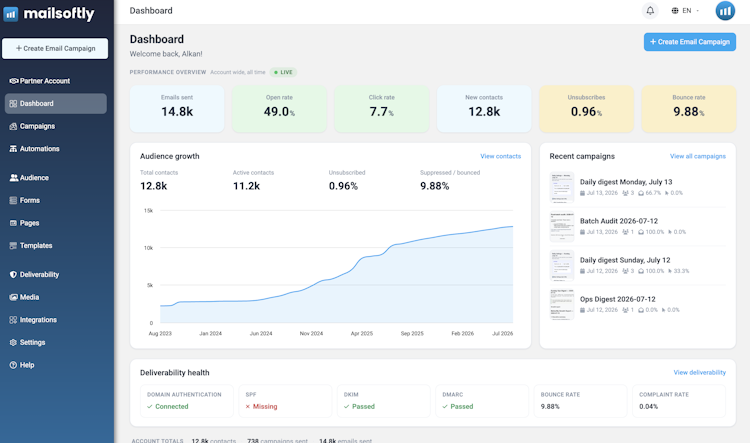Click the Audience people icon in sidebar
This screenshot has width=750, height=443.
pos(13,177)
